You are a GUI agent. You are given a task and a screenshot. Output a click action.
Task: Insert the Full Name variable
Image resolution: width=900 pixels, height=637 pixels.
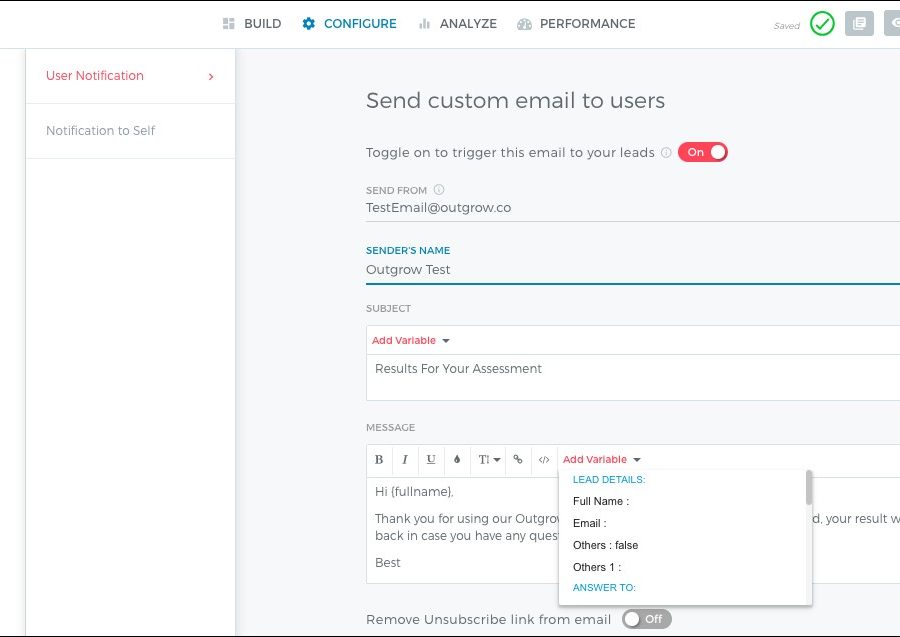point(600,501)
